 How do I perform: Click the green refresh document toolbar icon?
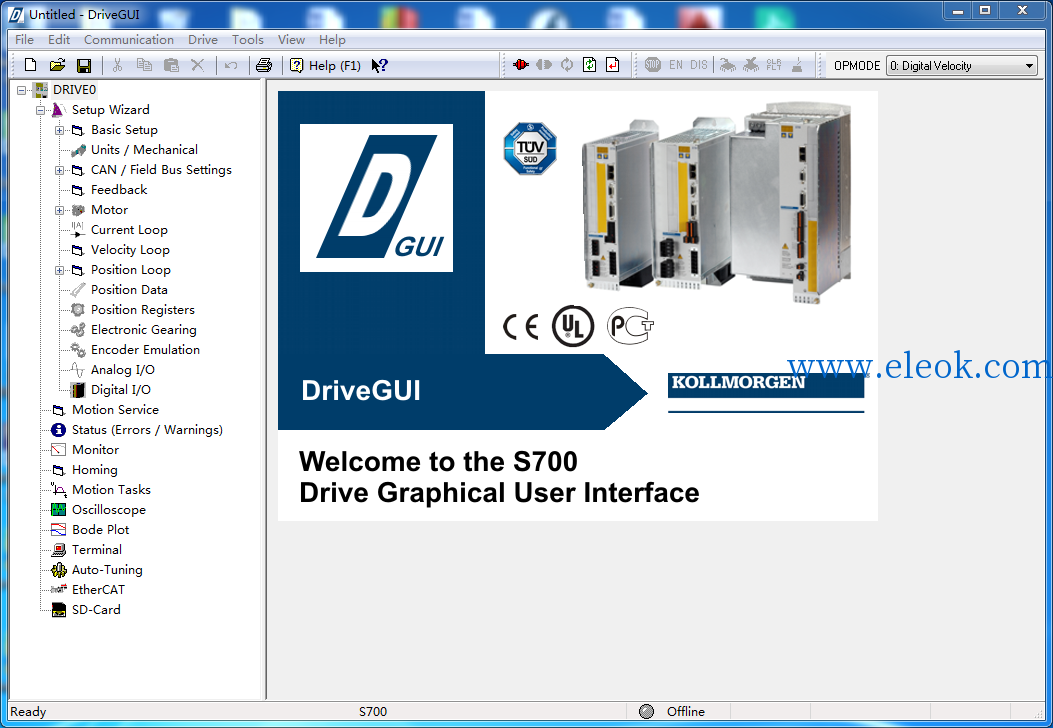point(589,64)
